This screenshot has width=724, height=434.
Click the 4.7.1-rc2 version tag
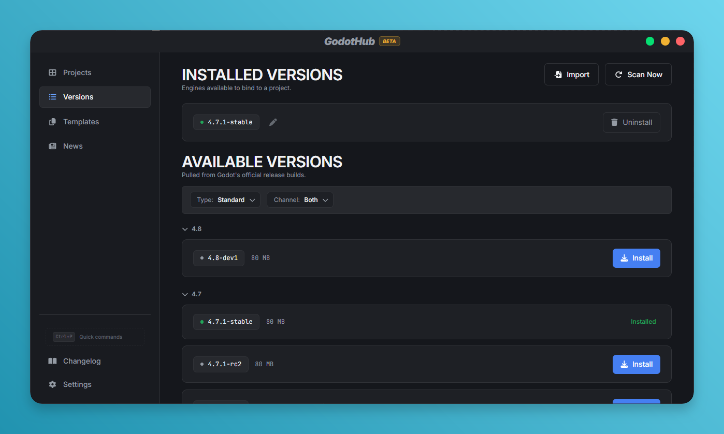click(x=221, y=364)
